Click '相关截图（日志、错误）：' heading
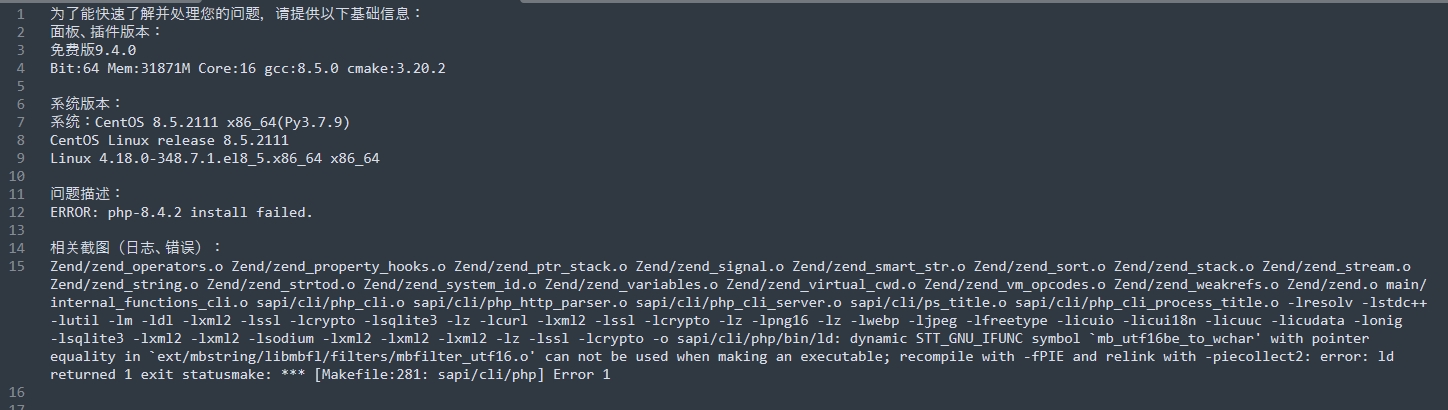 (x=137, y=248)
